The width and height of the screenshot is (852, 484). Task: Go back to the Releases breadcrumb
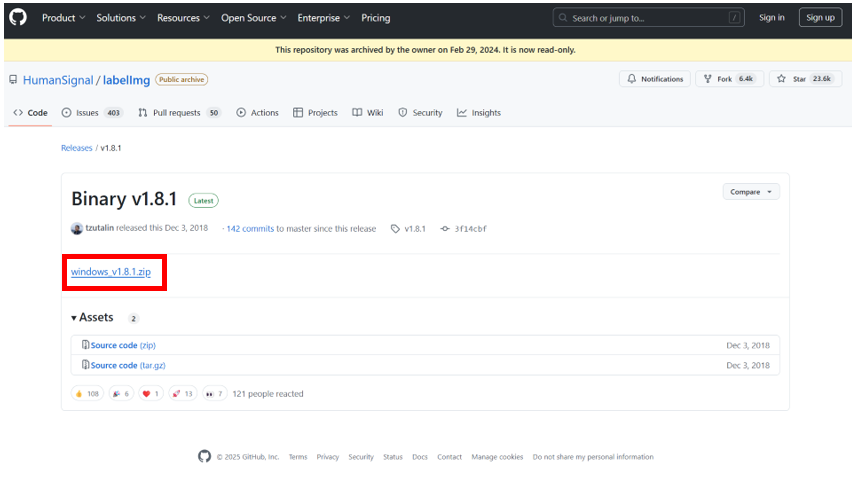tap(77, 148)
